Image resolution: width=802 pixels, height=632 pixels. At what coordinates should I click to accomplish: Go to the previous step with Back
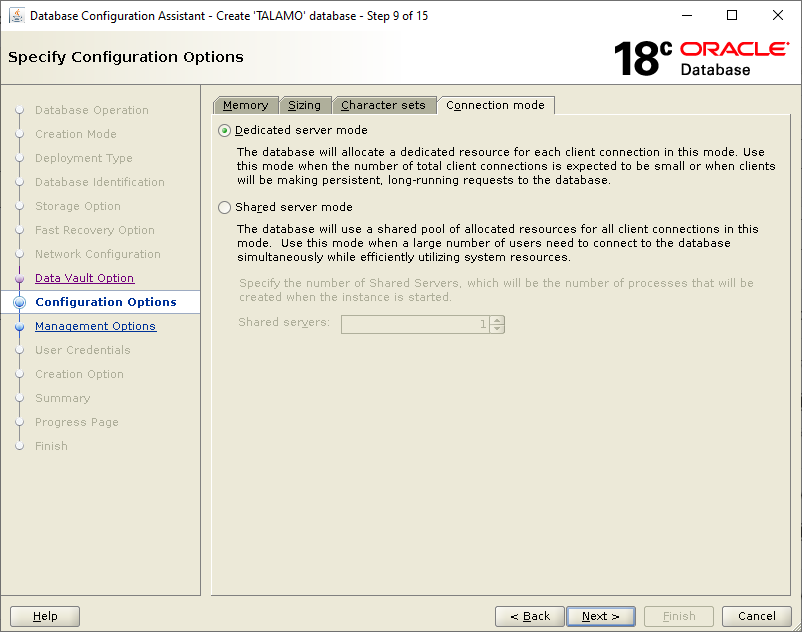[x=530, y=616]
